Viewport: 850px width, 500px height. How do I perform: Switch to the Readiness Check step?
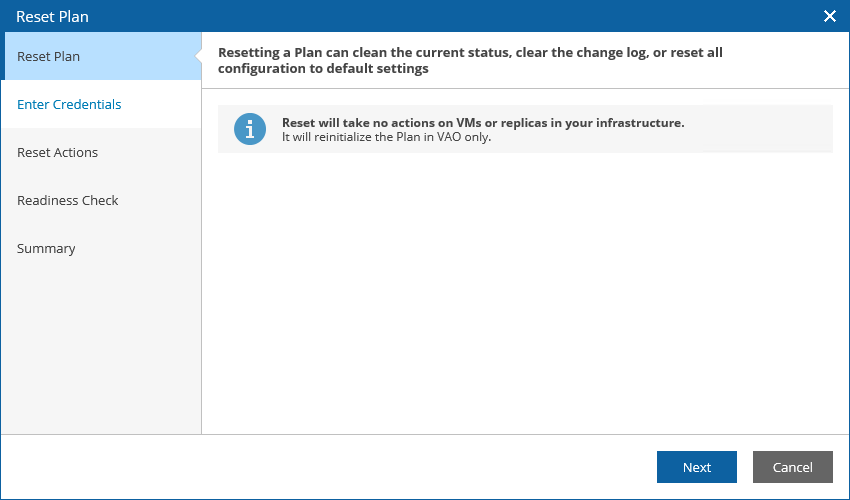click(67, 200)
